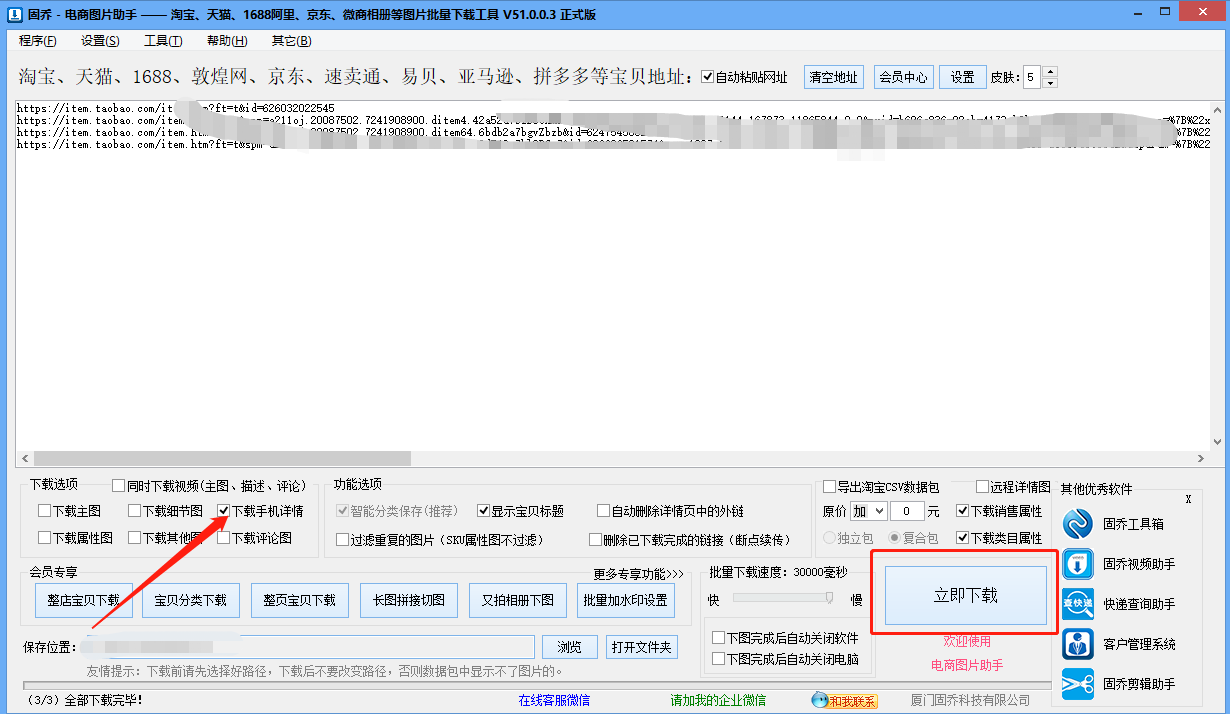Image resolution: width=1230 pixels, height=714 pixels.
Task: Open the 工具(T) menu
Action: point(163,41)
